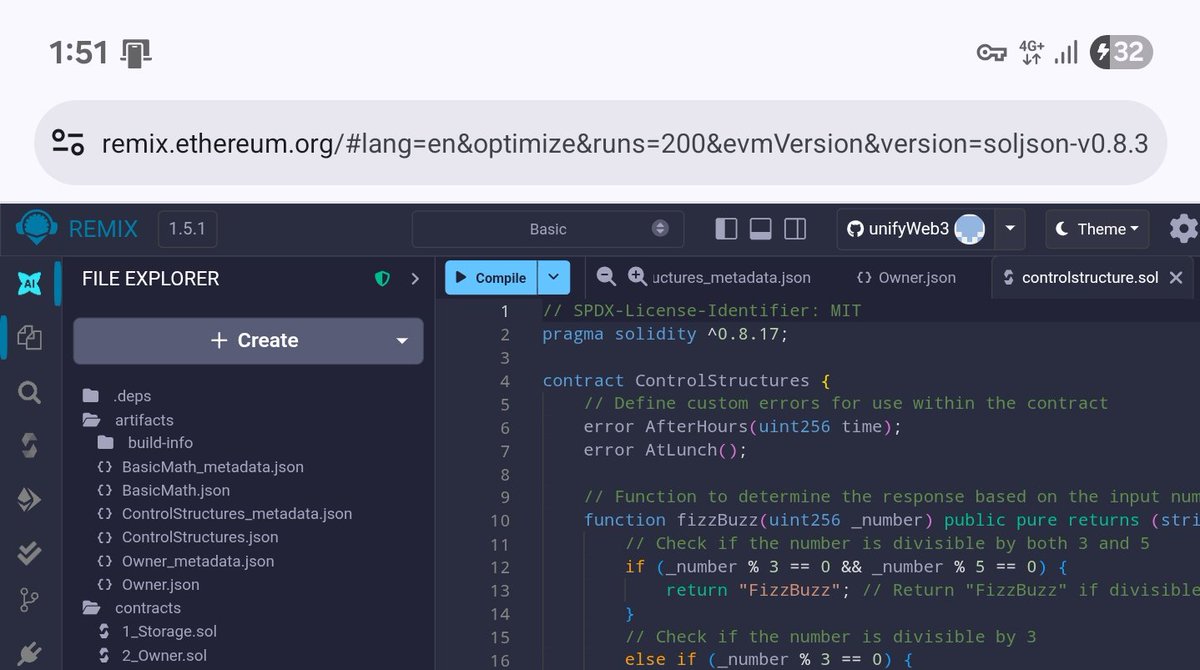Open 1_Storage.sol file
The width and height of the screenshot is (1200, 670).
pyautogui.click(x=169, y=632)
